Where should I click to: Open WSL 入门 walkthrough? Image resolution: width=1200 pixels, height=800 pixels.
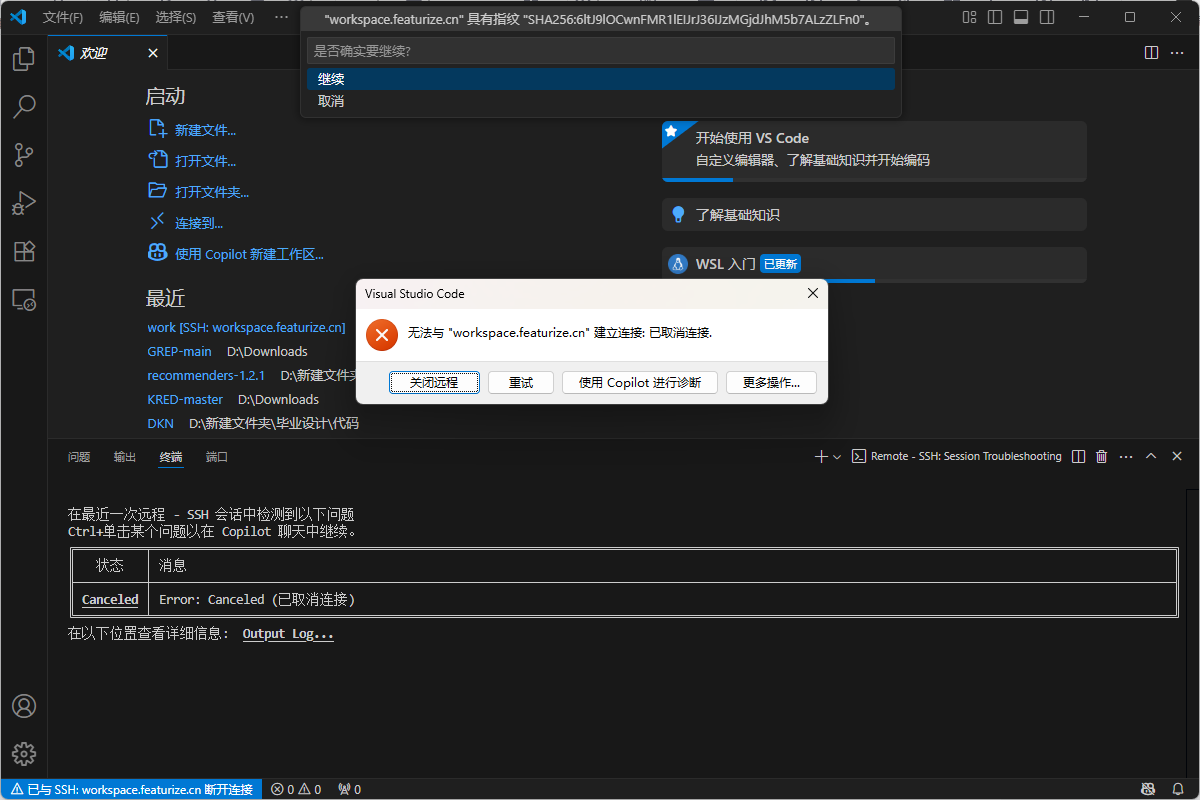[x=874, y=264]
